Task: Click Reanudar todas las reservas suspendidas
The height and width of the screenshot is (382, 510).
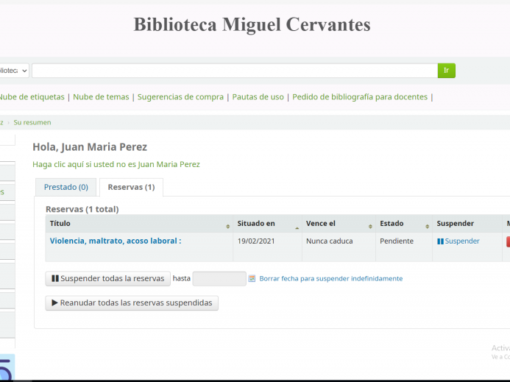Action: (132, 303)
